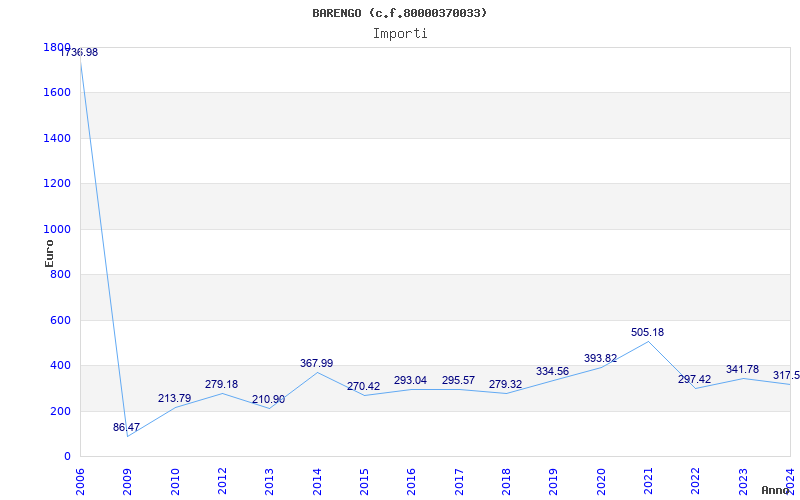Image resolution: width=800 pixels, height=500 pixels.
Task: Click the 1000 y-axis tick label
Action: (57, 229)
